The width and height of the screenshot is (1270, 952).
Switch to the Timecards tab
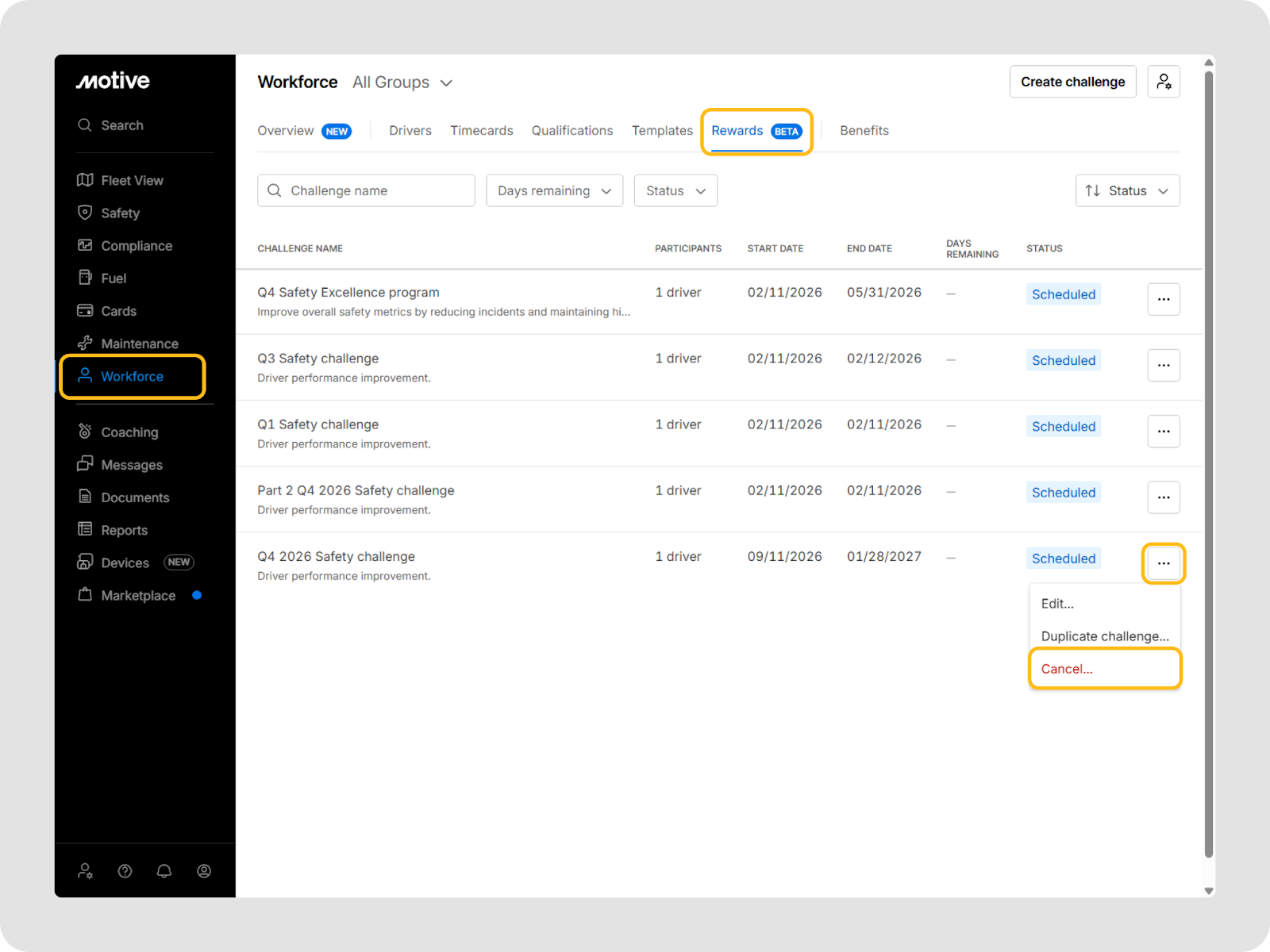pyautogui.click(x=481, y=131)
